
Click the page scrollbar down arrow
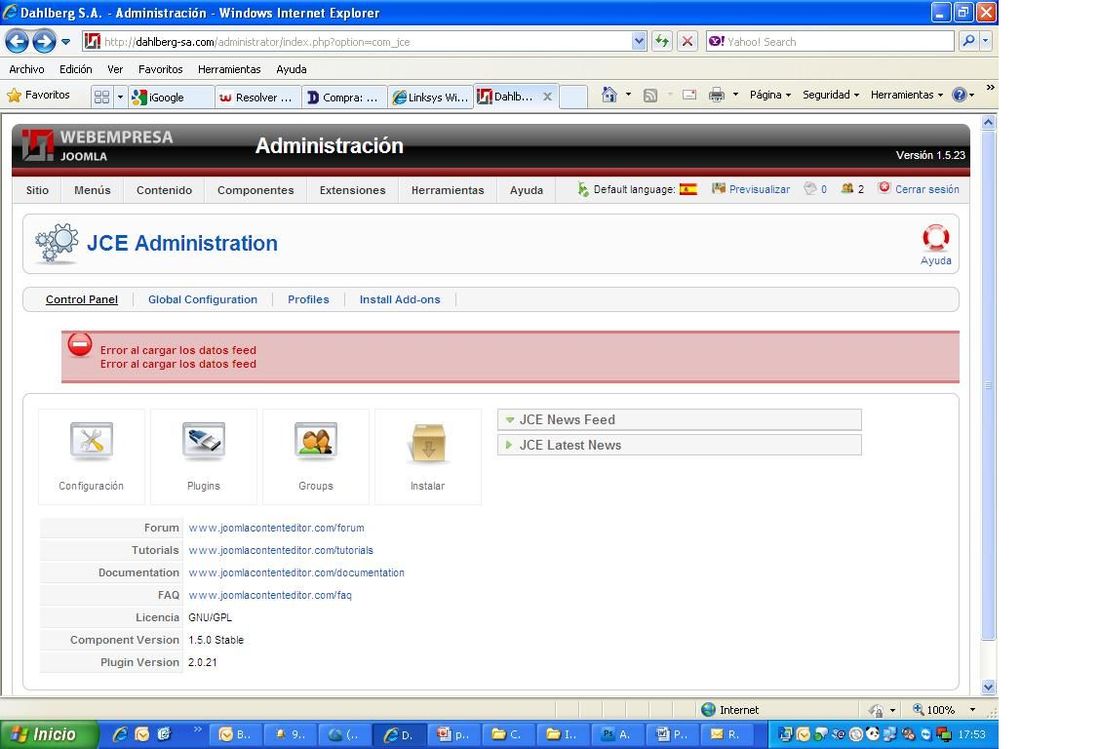click(988, 687)
